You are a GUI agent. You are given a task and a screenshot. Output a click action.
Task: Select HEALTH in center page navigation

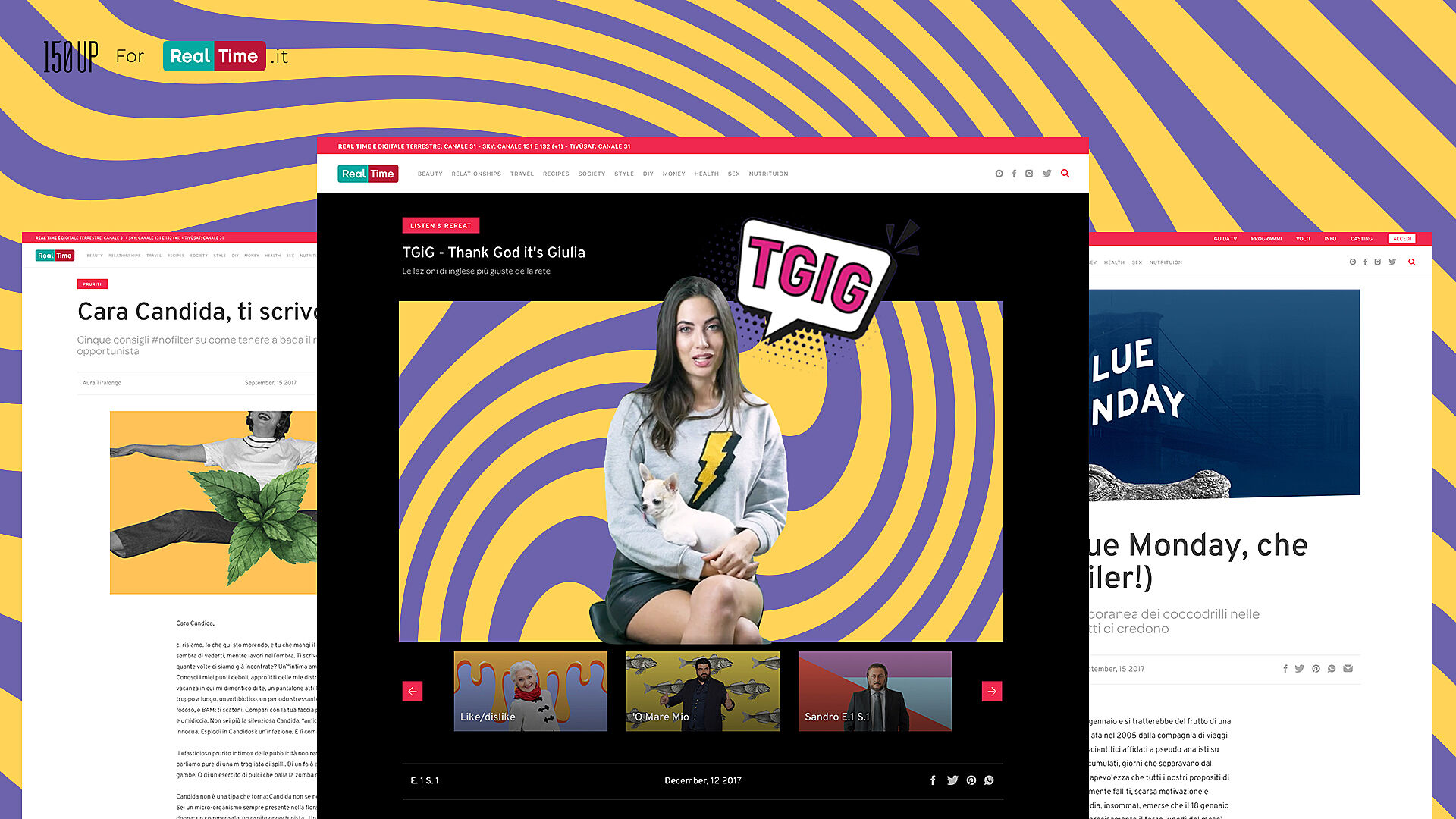point(706,174)
